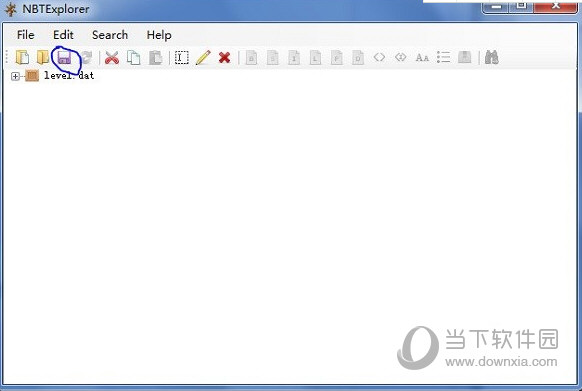Image resolution: width=582 pixels, height=391 pixels.
Task: Add a Short tag from toolbar
Action: (272, 58)
